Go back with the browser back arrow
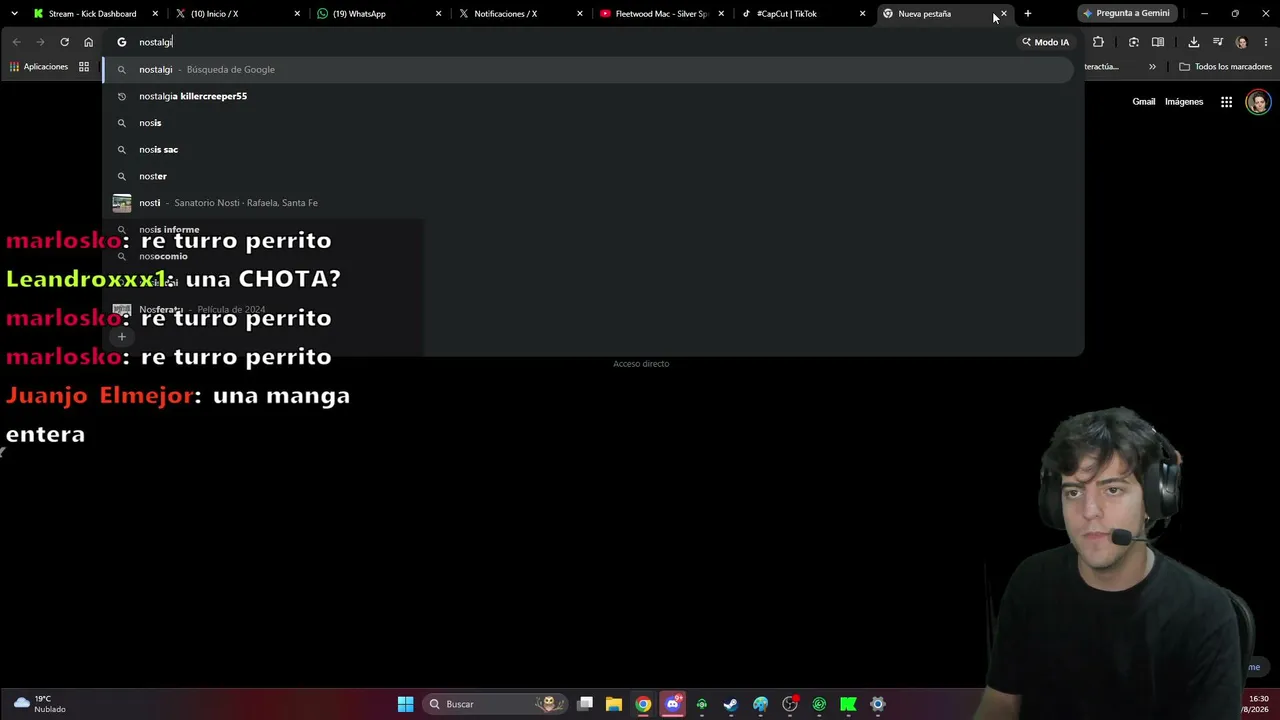The image size is (1280, 720). pos(16,42)
